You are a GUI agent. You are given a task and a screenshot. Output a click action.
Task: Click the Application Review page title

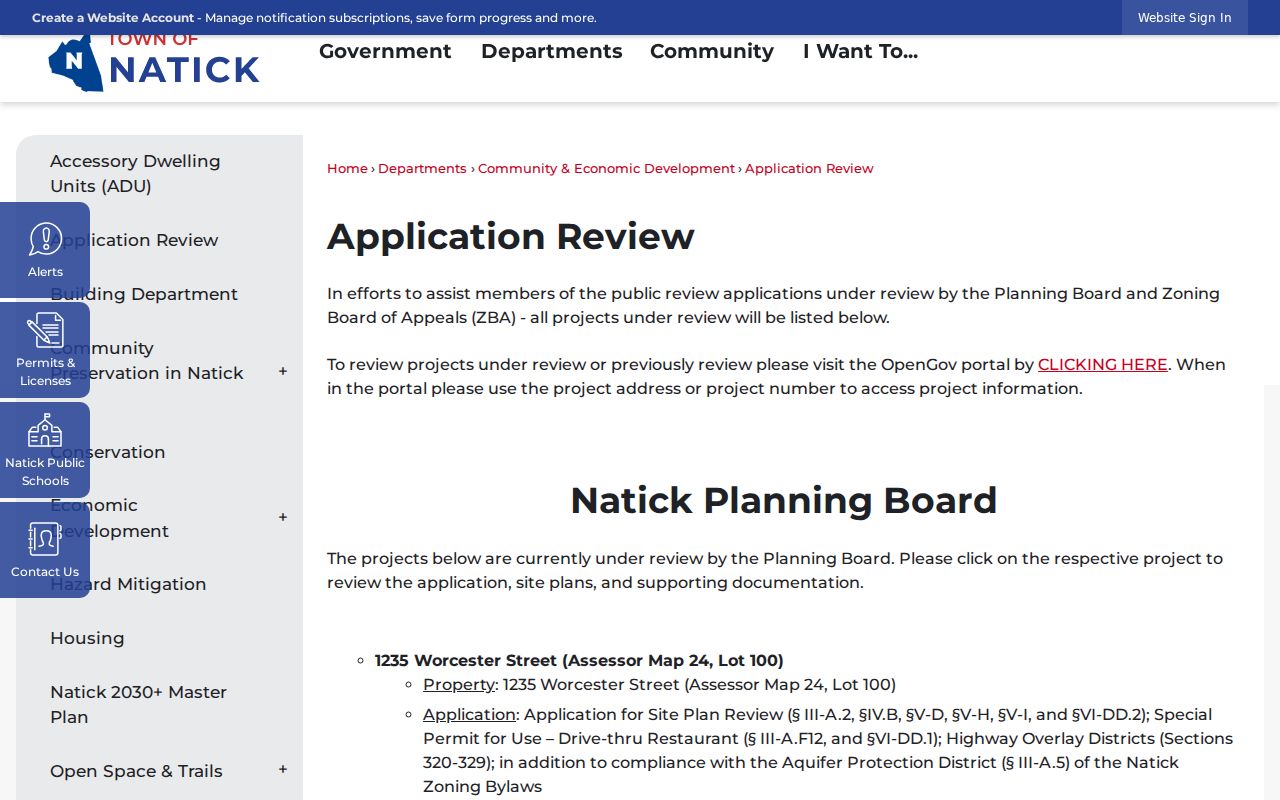coord(510,237)
